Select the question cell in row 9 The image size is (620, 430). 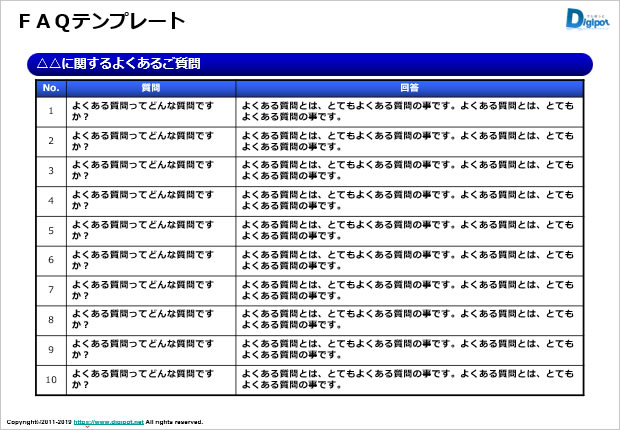[151, 350]
